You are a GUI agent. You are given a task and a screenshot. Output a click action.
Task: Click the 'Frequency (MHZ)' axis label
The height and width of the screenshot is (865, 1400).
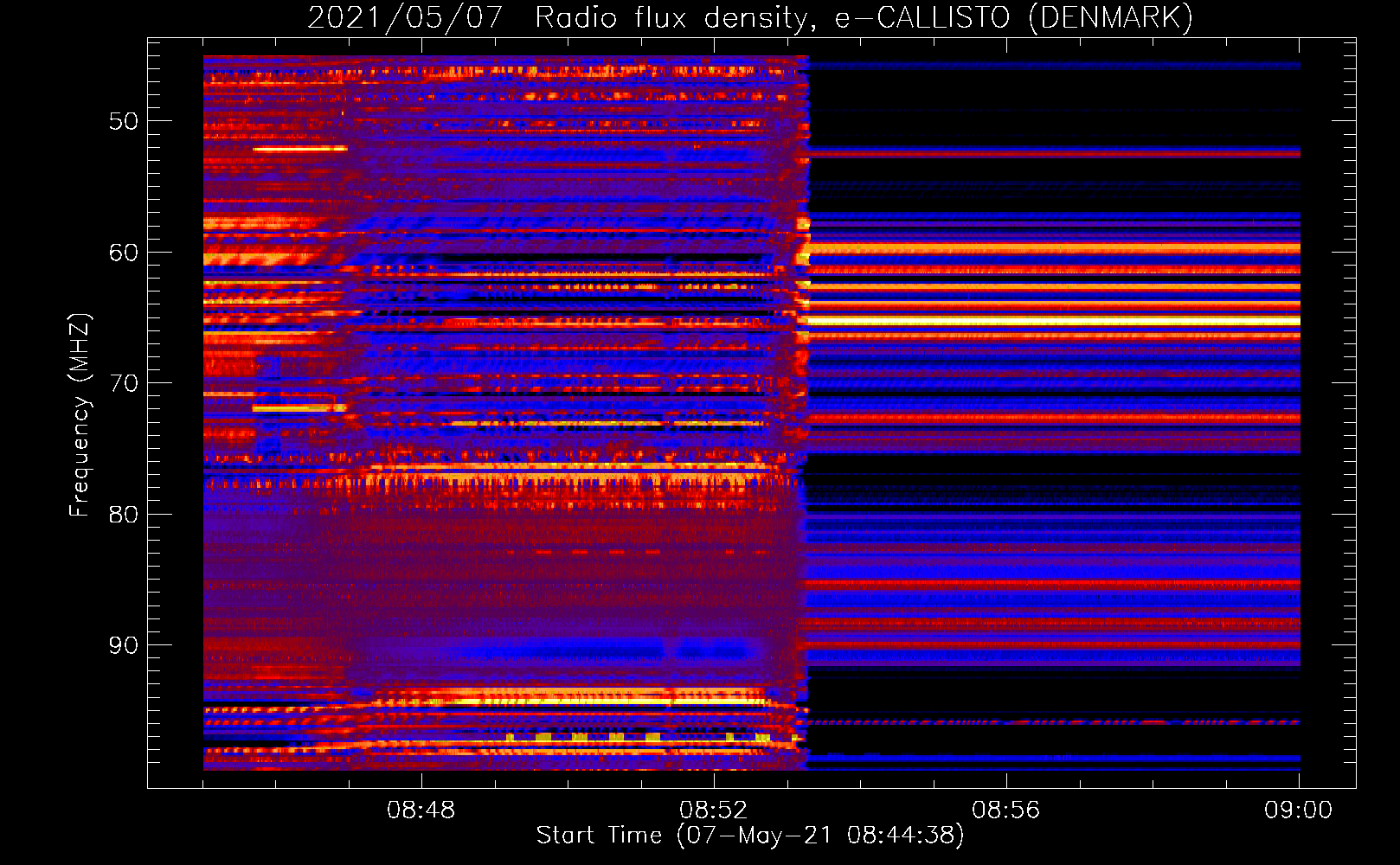pyautogui.click(x=80, y=415)
